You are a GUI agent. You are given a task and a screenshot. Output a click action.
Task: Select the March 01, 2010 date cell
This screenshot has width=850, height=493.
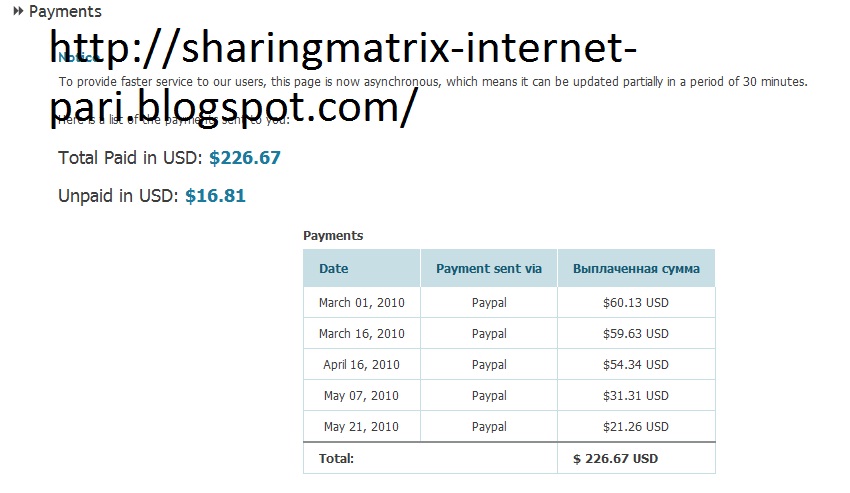click(361, 302)
